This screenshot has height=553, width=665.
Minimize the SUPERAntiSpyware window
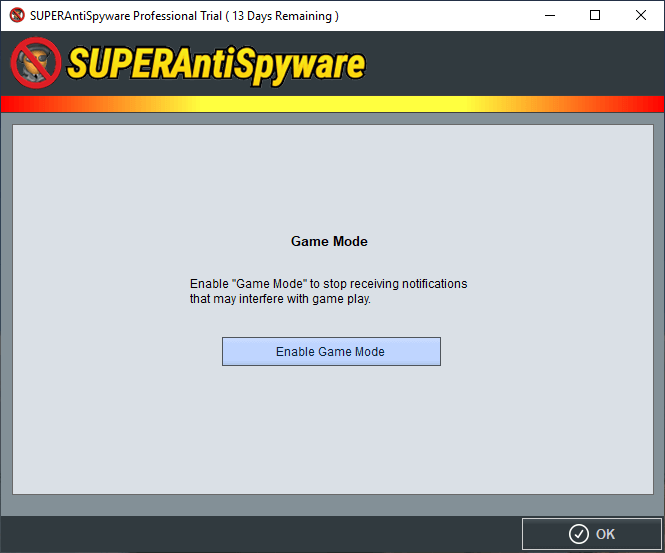pos(550,15)
